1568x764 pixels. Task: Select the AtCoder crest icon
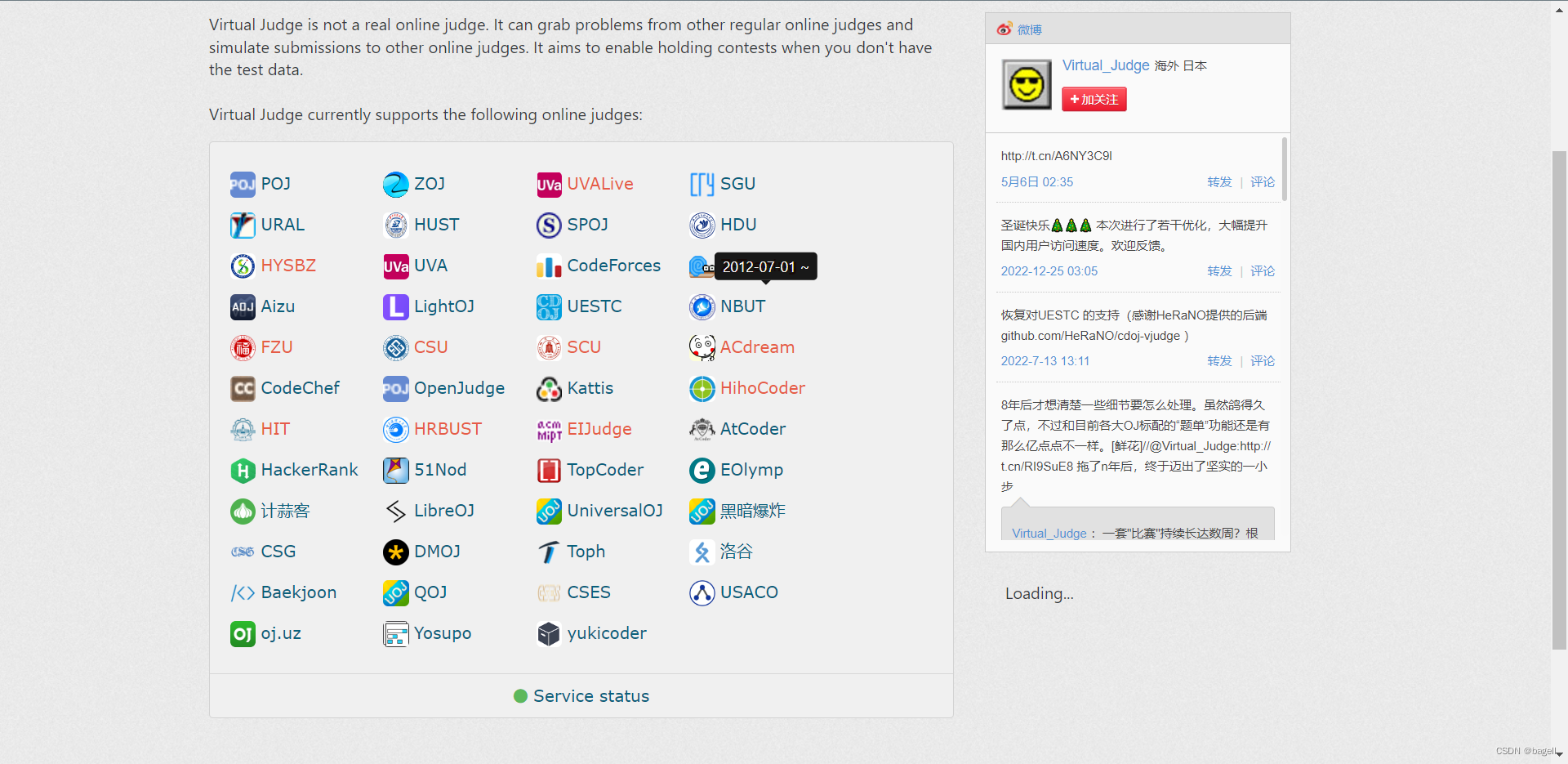[x=702, y=429]
